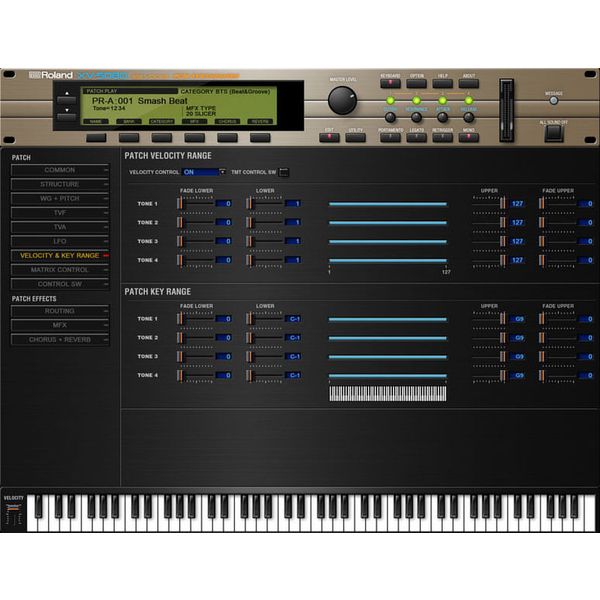Toggle the Mono switch
This screenshot has width=600, height=600.
[x=469, y=138]
